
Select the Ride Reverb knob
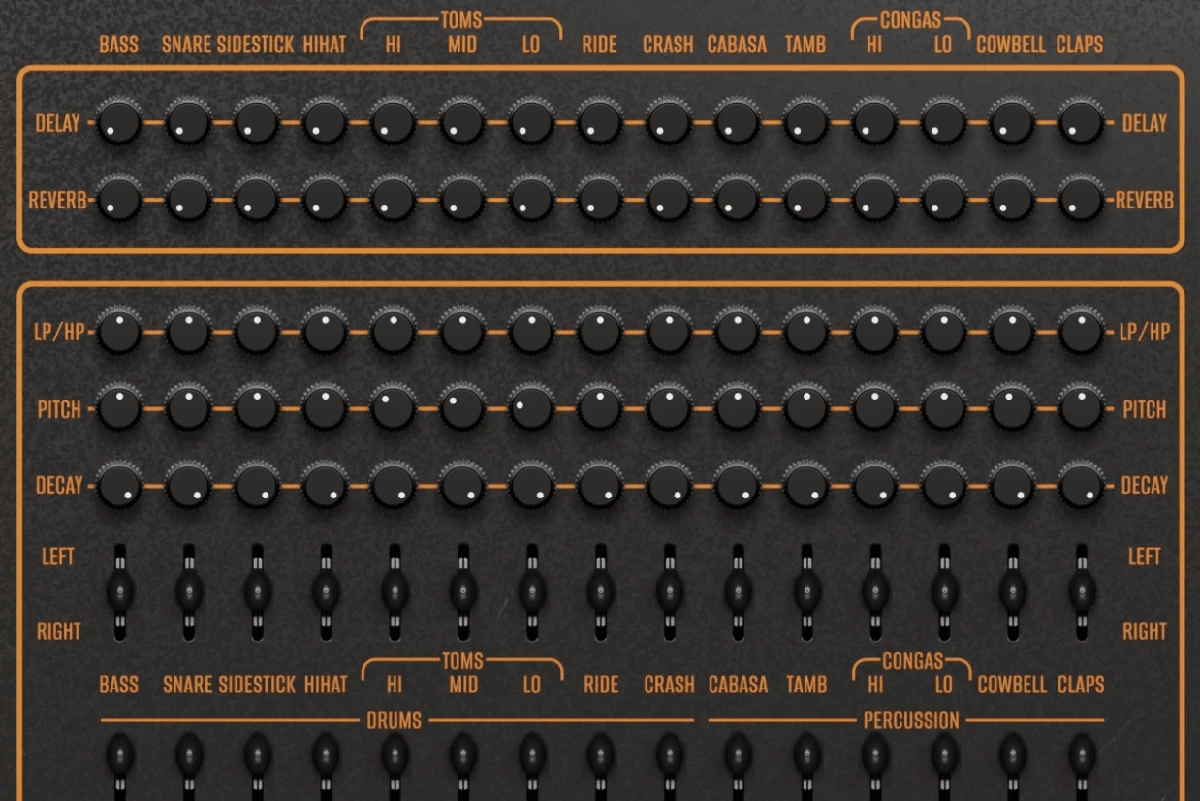[600, 200]
